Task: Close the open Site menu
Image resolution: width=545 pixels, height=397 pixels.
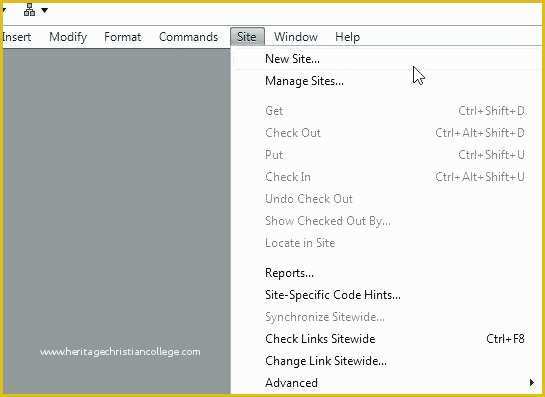Action: tap(247, 37)
